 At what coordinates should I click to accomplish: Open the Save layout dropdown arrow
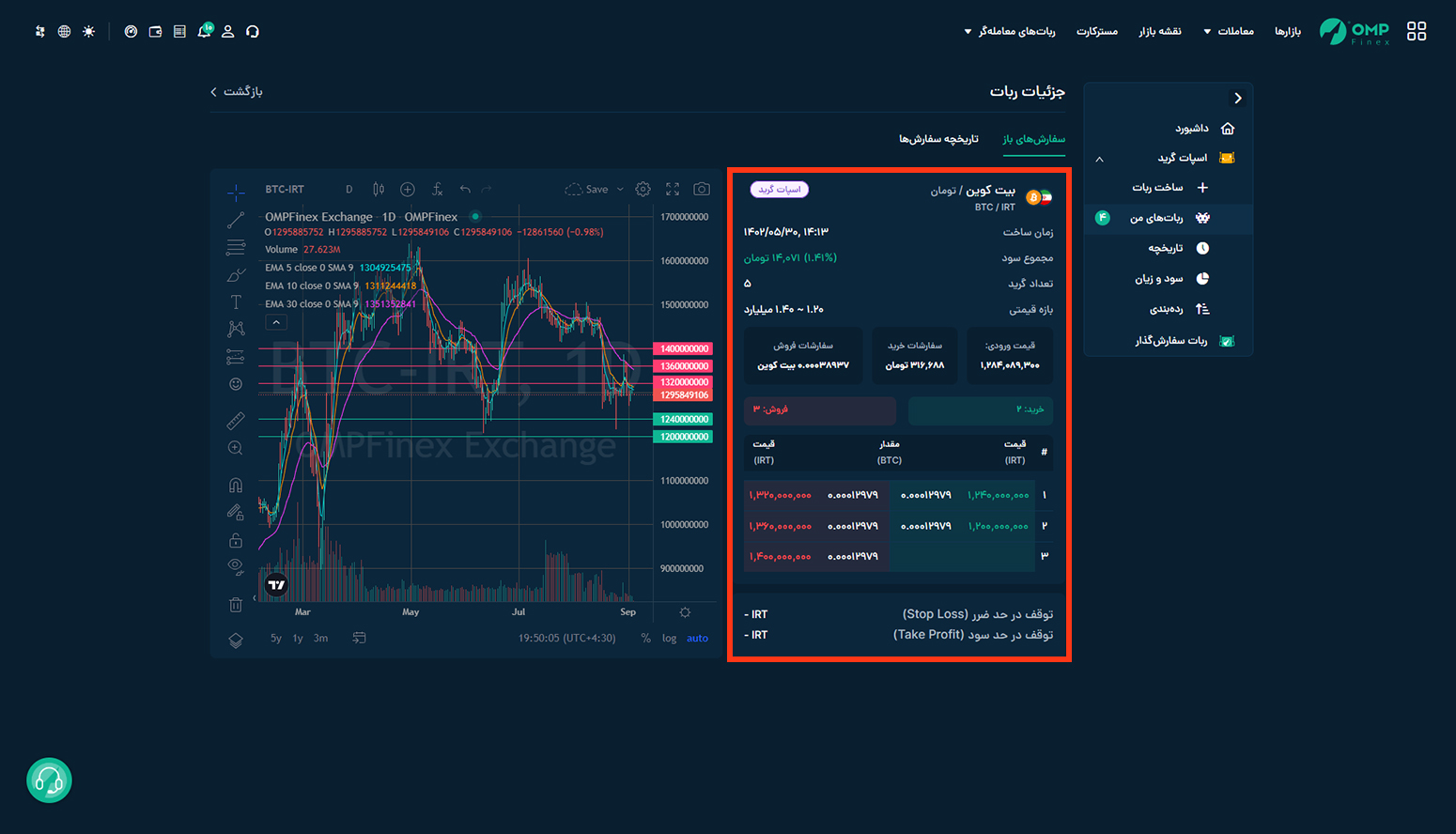[x=620, y=189]
